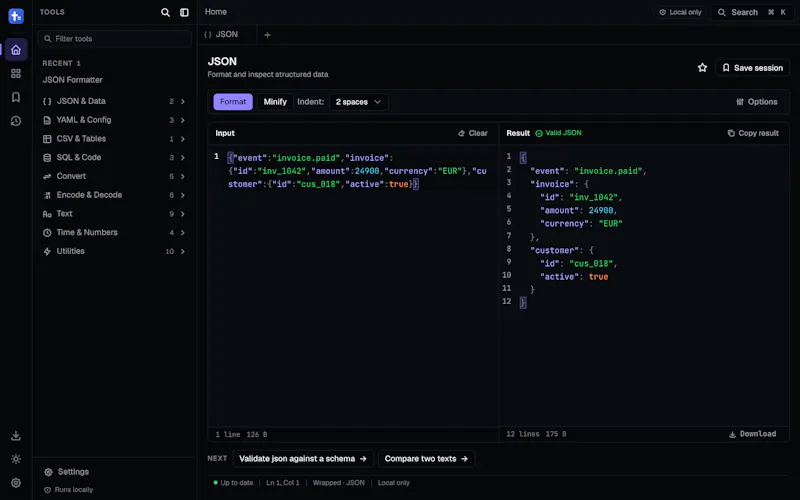This screenshot has height=500, width=800.
Task: Expand the CSV & Tables chevron
Action: click(x=183, y=139)
